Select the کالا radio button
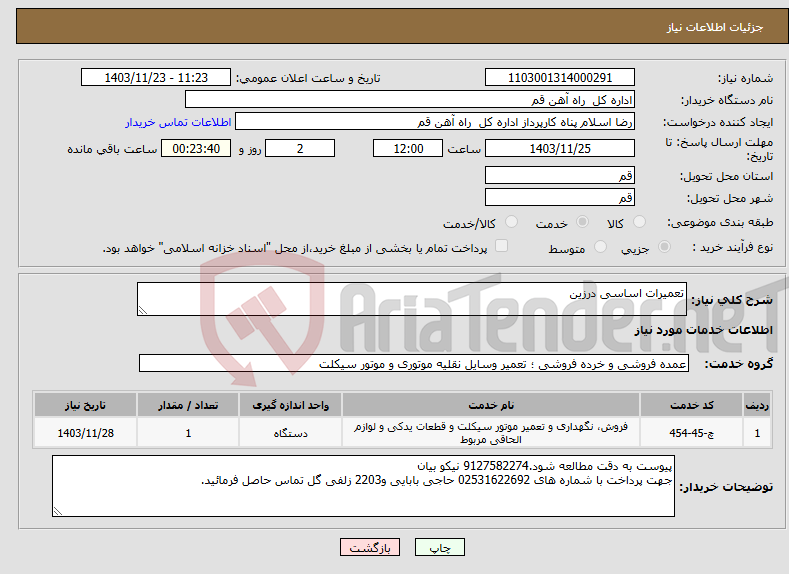Viewport: 789px width, 574px height. pyautogui.click(x=639, y=222)
